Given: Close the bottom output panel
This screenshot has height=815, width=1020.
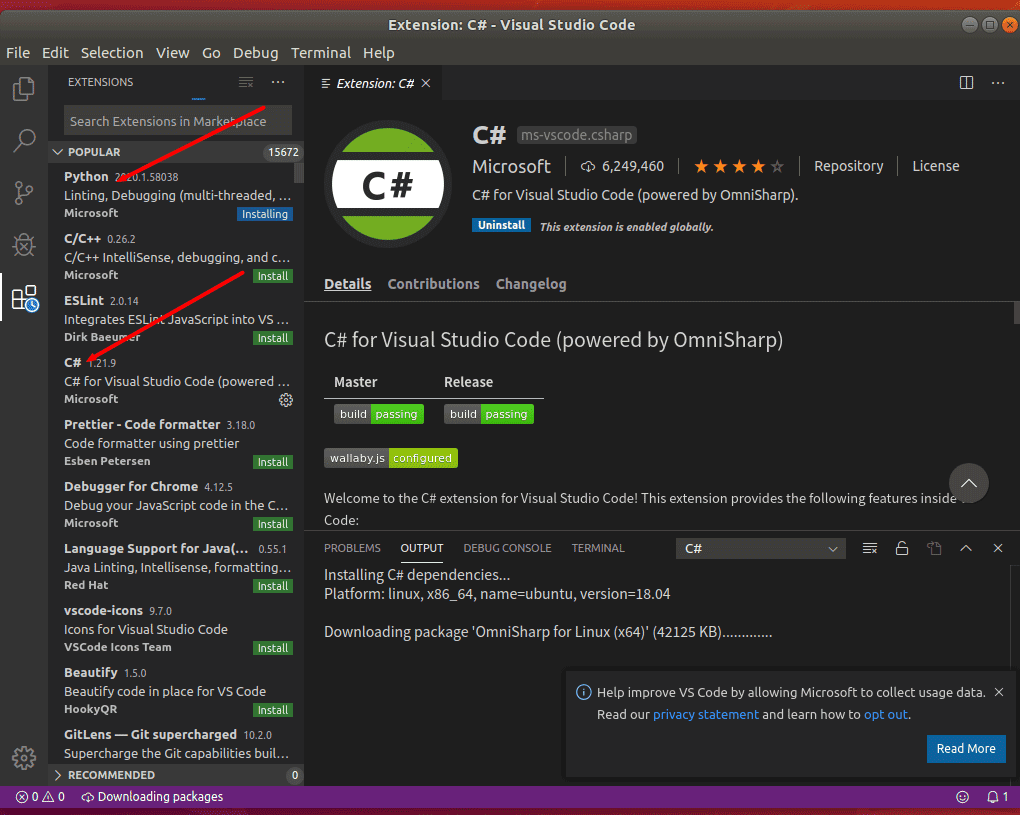Looking at the screenshot, I should tap(998, 548).
